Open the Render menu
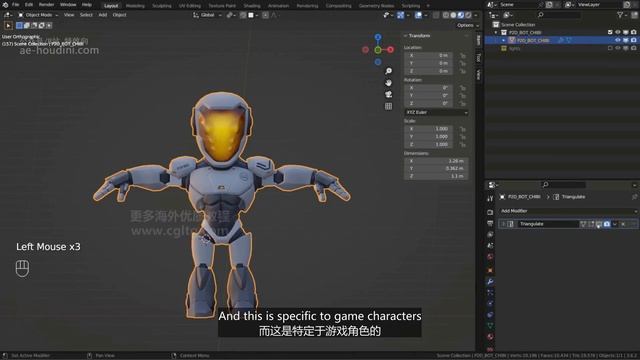 pos(46,5)
